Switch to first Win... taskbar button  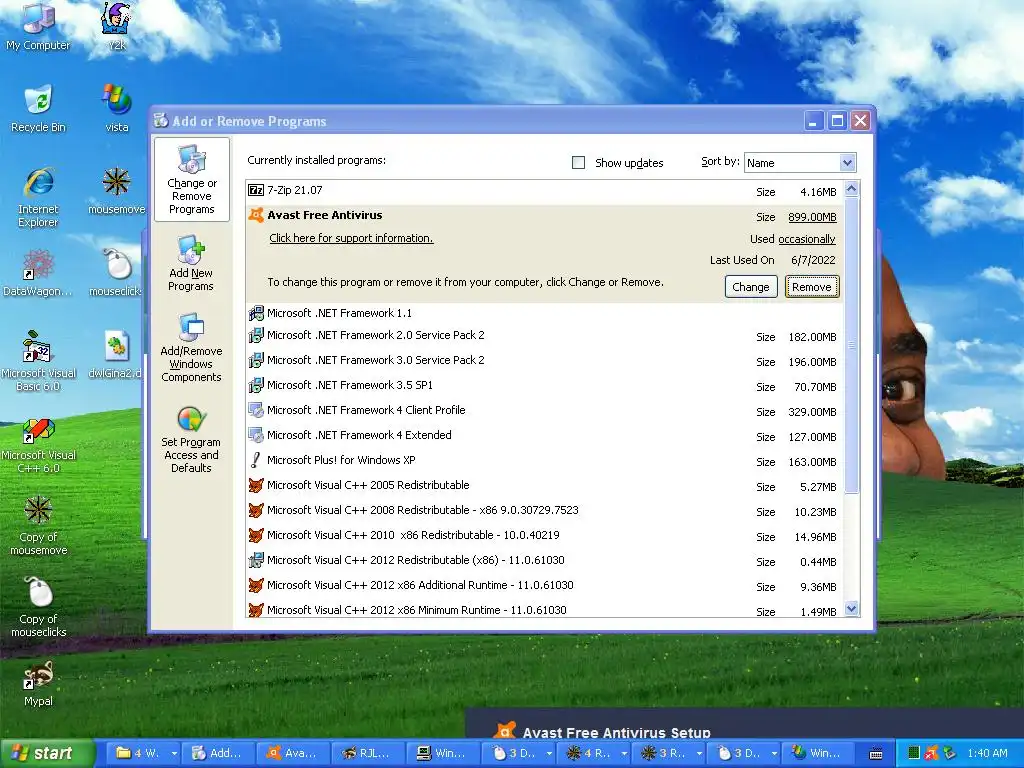[443, 753]
